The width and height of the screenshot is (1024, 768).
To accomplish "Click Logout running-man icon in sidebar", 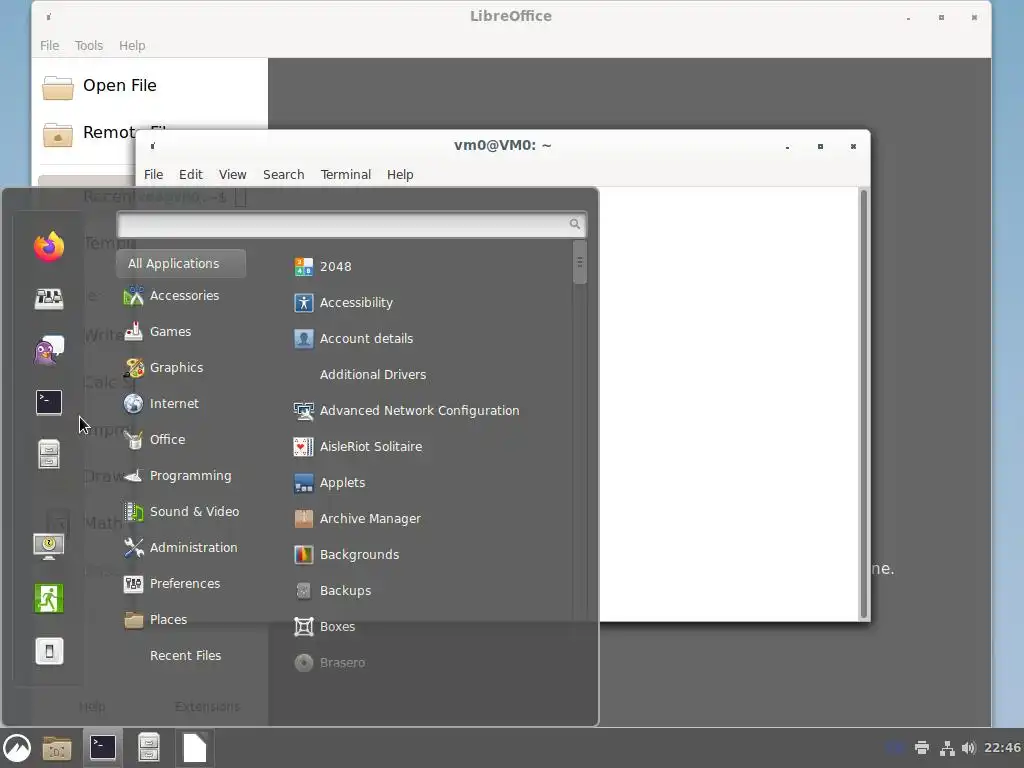I will (x=49, y=598).
